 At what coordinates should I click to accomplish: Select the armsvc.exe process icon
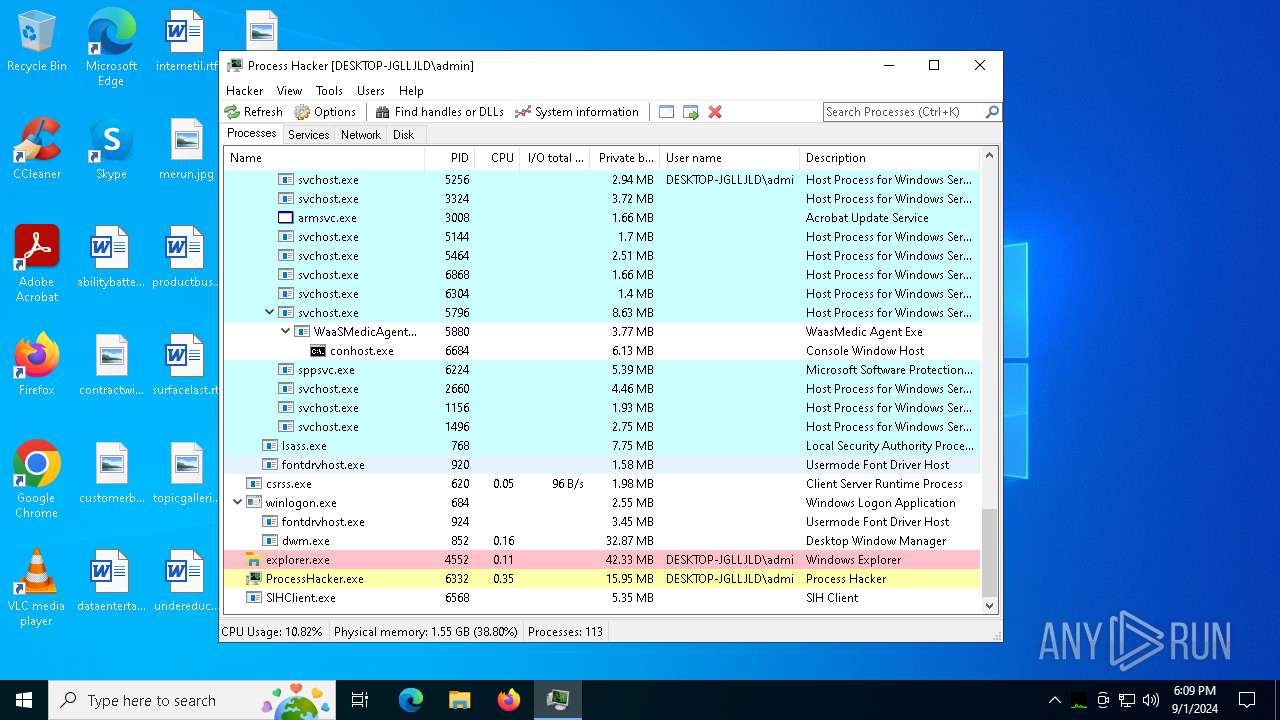coord(285,218)
